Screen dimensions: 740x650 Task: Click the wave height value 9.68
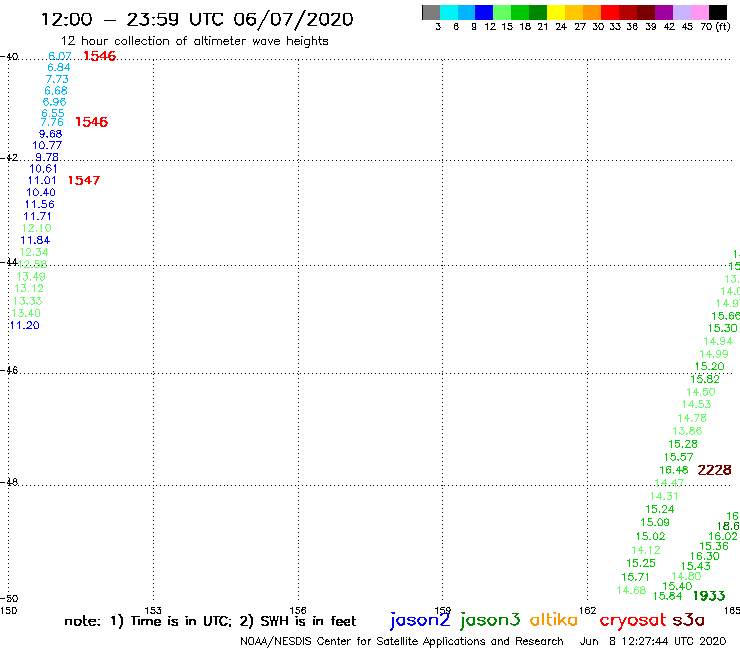click(50, 134)
